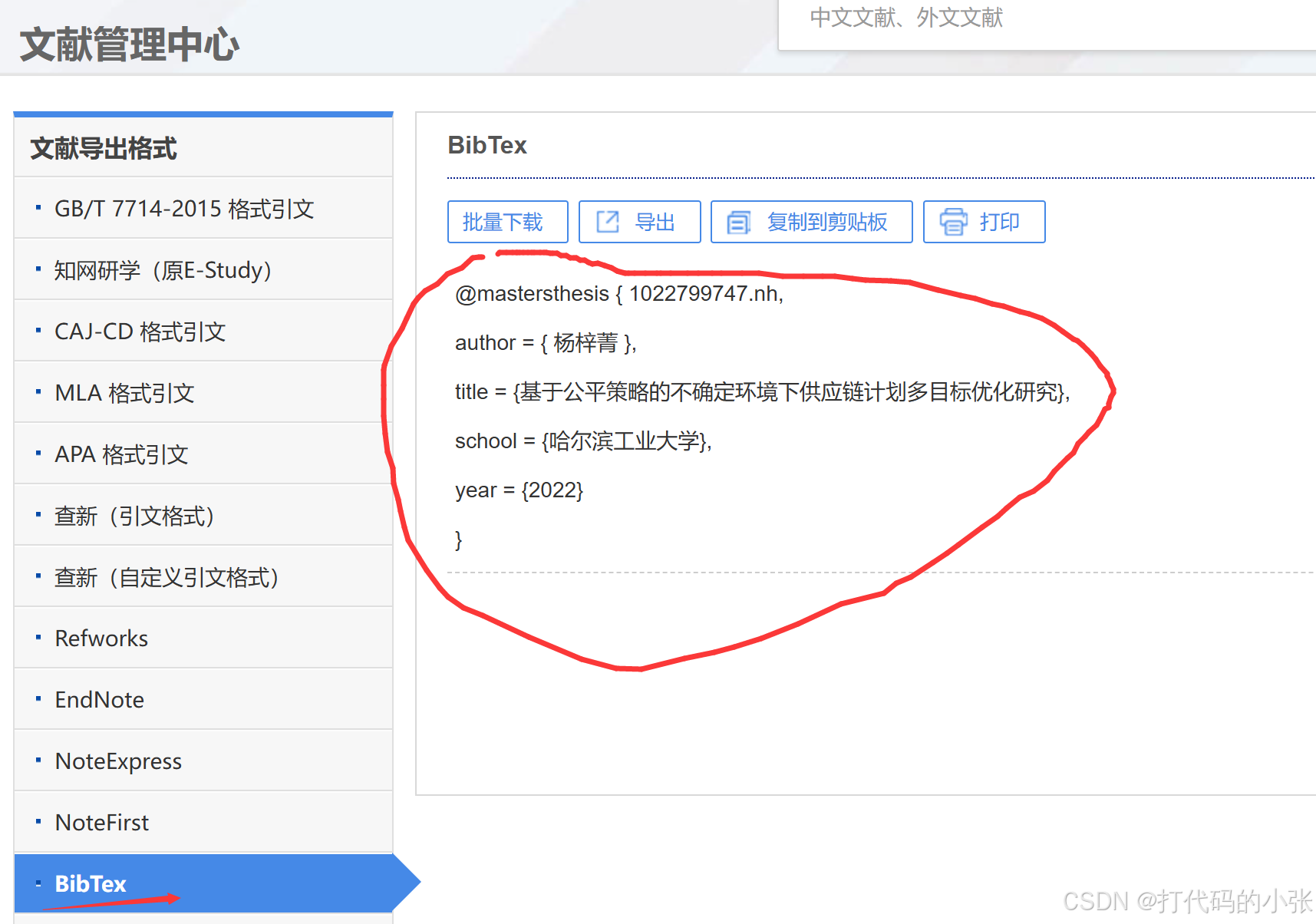Click the 文献管理中心 page title
The height and width of the screenshot is (924, 1316).
click(x=129, y=44)
